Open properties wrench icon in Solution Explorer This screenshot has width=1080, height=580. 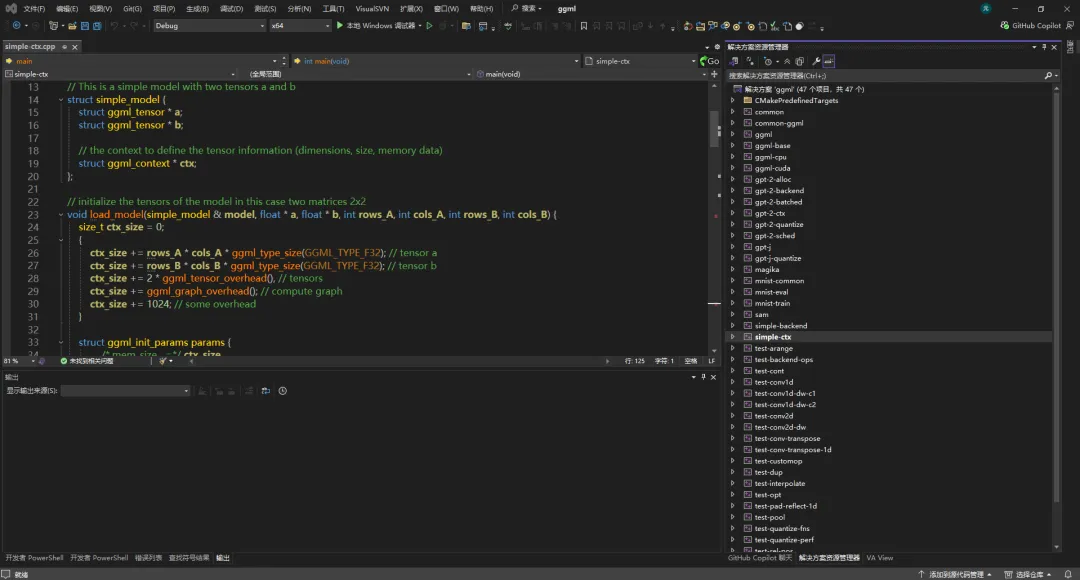click(x=816, y=61)
